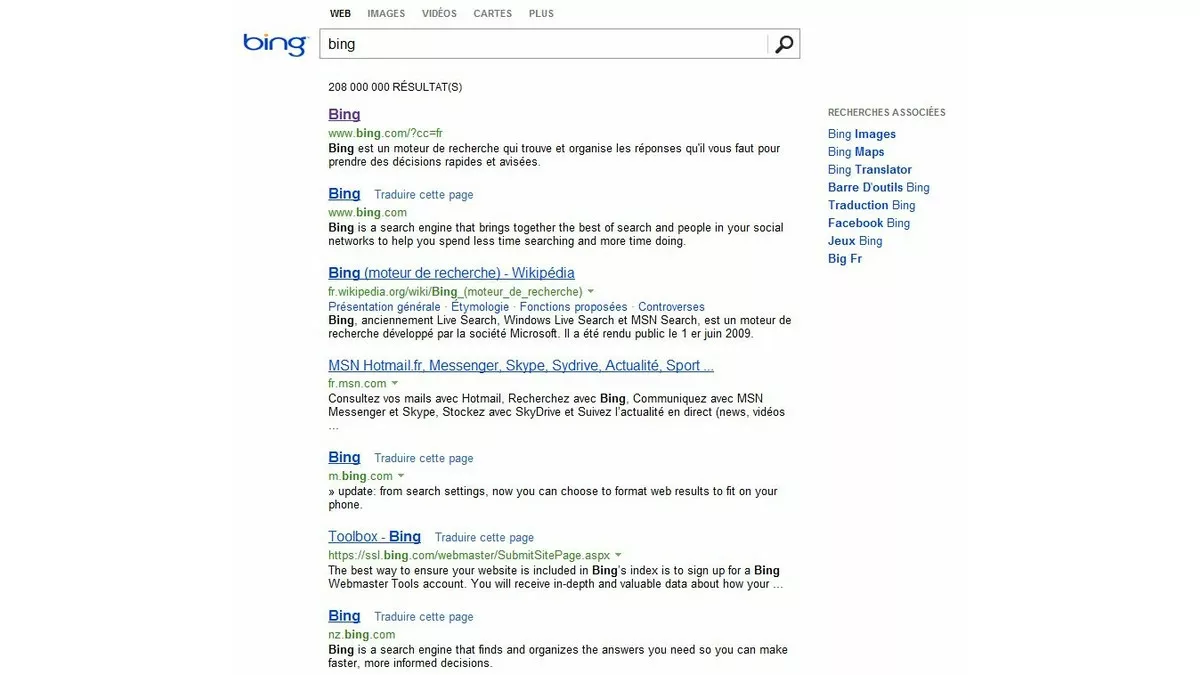
Task: Select the CARTES tab
Action: [x=492, y=13]
